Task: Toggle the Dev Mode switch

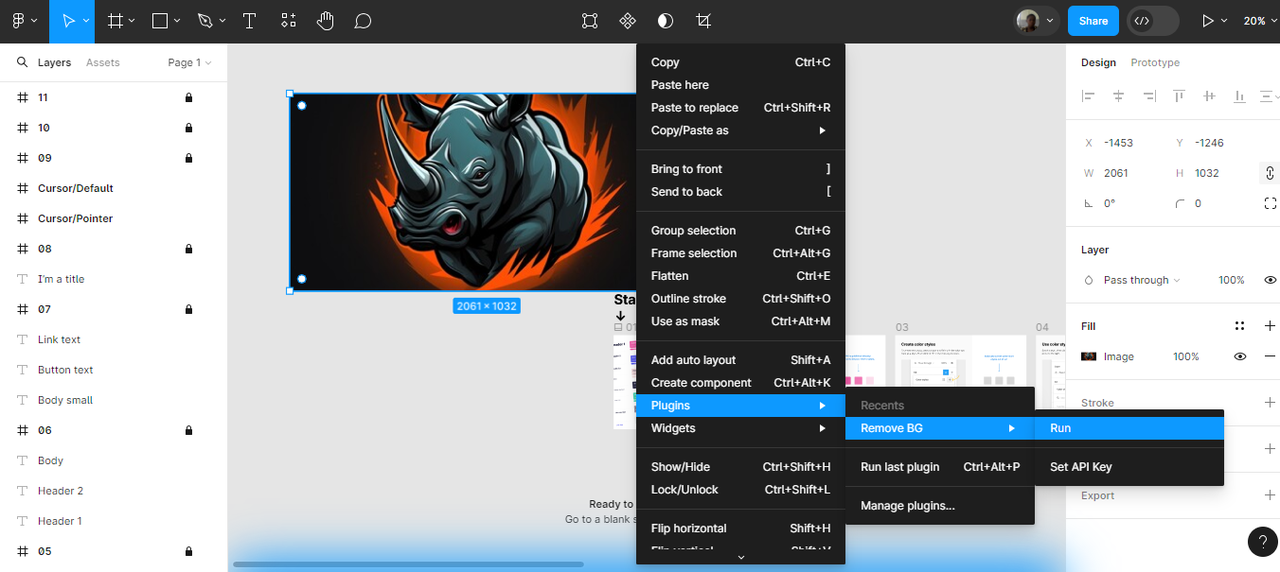Action: (x=1153, y=21)
